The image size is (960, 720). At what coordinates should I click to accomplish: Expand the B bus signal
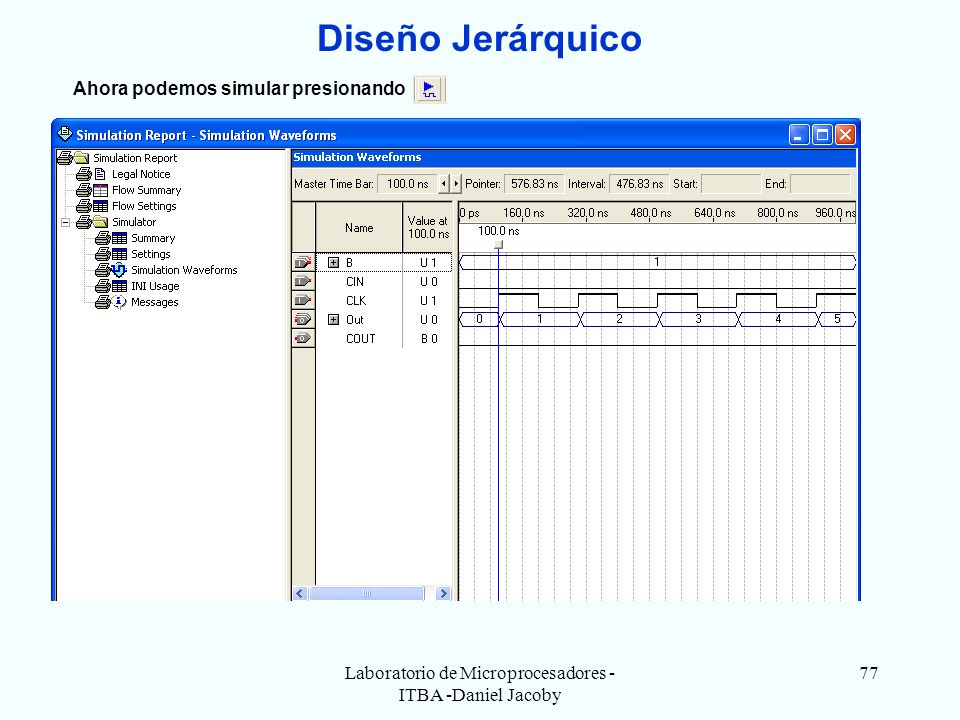tap(333, 263)
